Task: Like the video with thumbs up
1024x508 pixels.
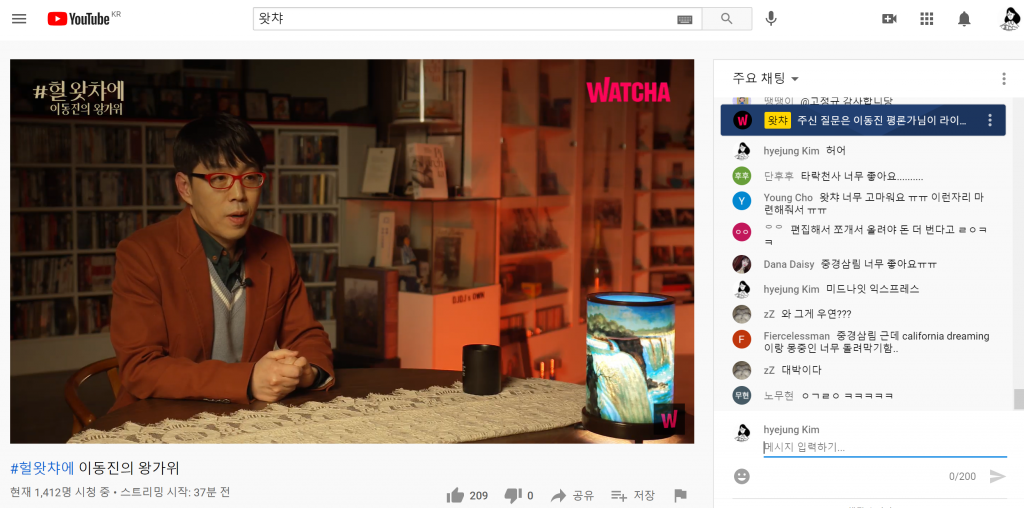Action: (455, 496)
